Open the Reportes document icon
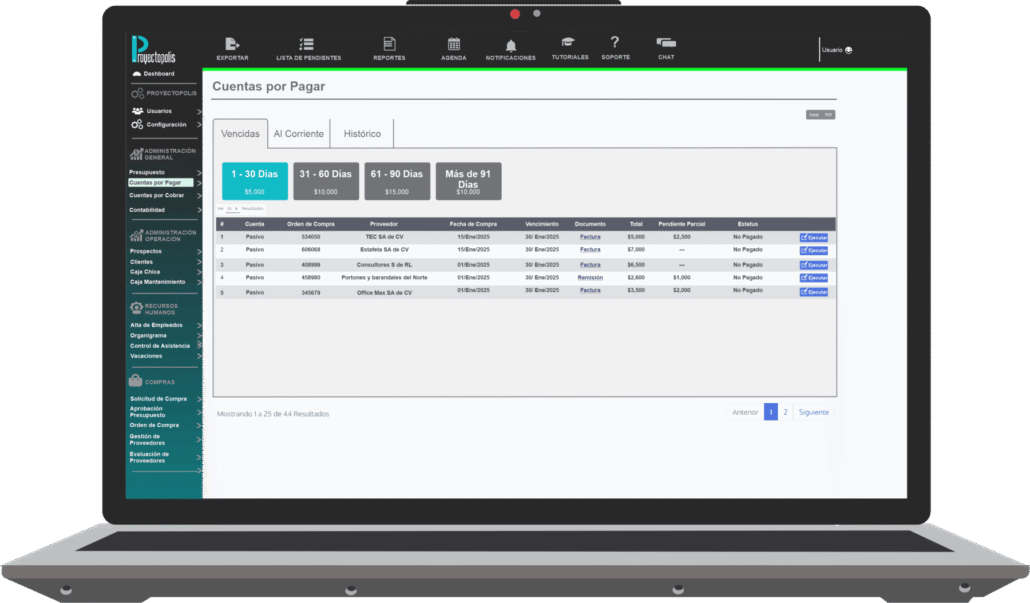Image resolution: width=1030 pixels, height=603 pixels. click(389, 44)
